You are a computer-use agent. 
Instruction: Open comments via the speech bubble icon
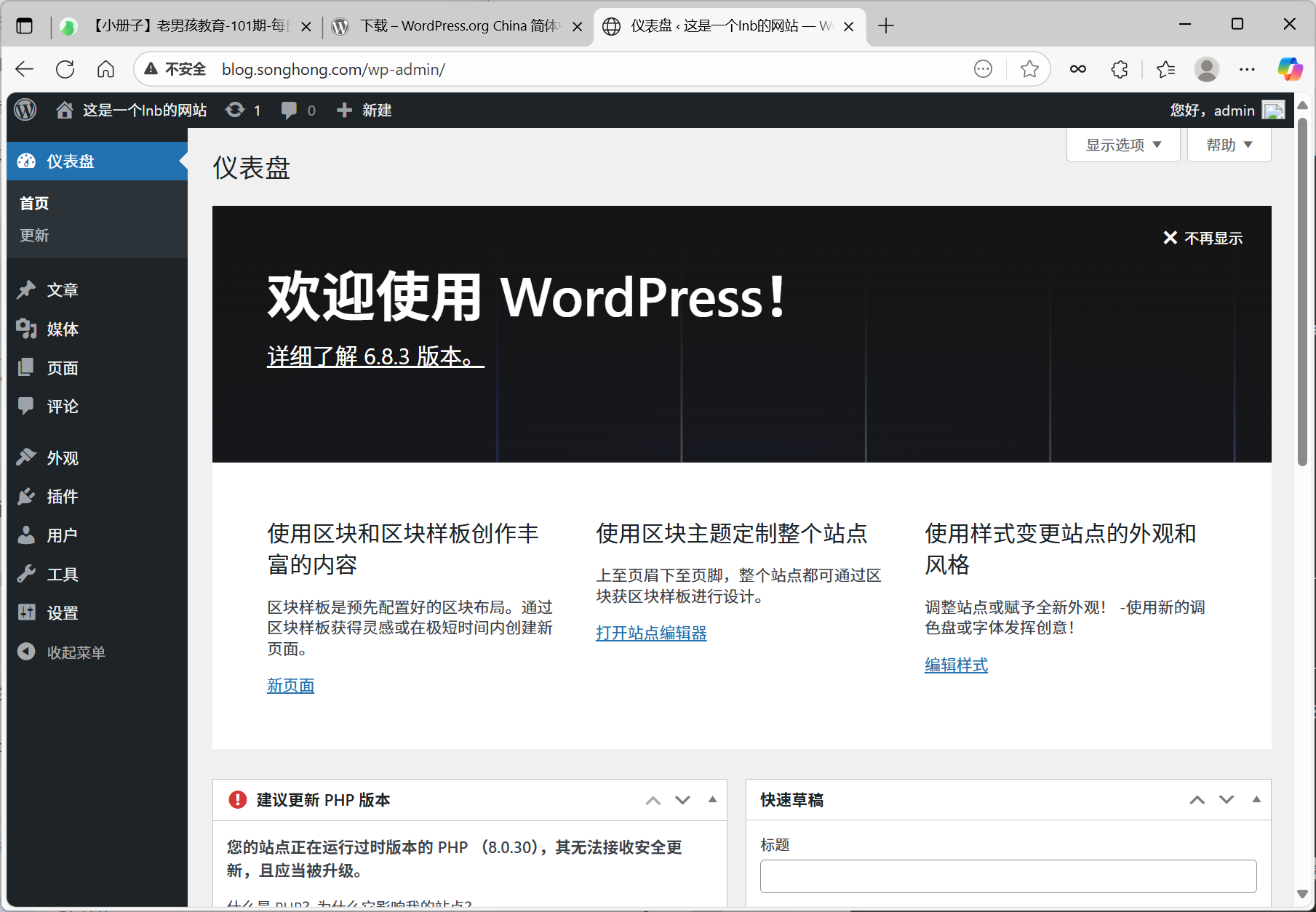(x=290, y=110)
